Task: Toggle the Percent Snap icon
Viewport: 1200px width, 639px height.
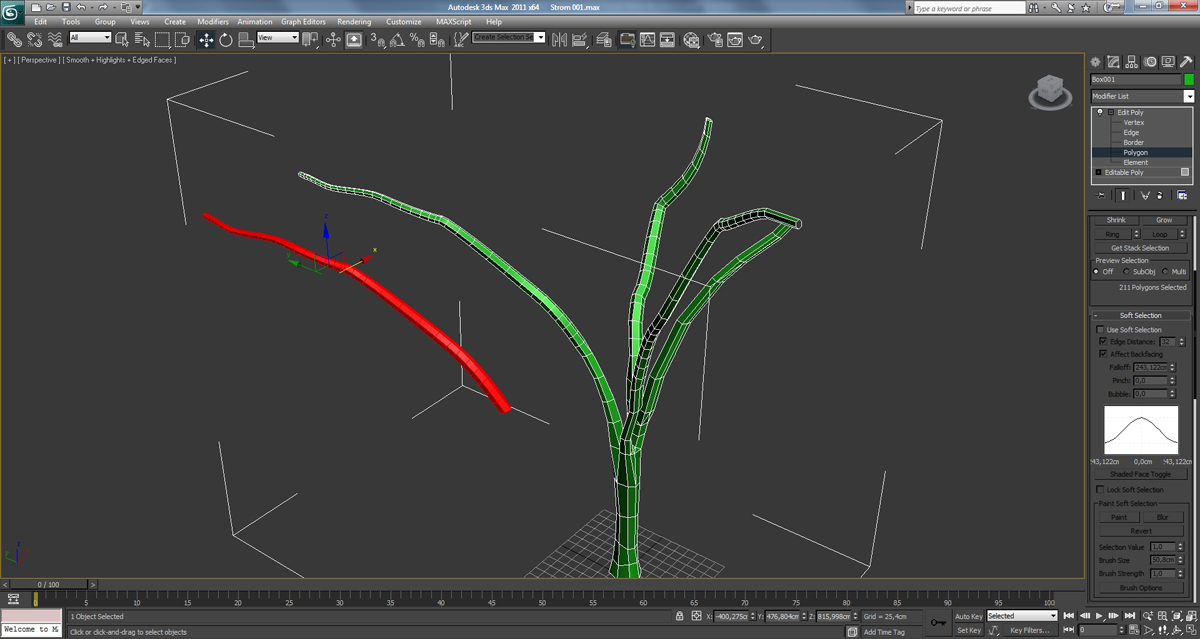Action: click(x=417, y=39)
